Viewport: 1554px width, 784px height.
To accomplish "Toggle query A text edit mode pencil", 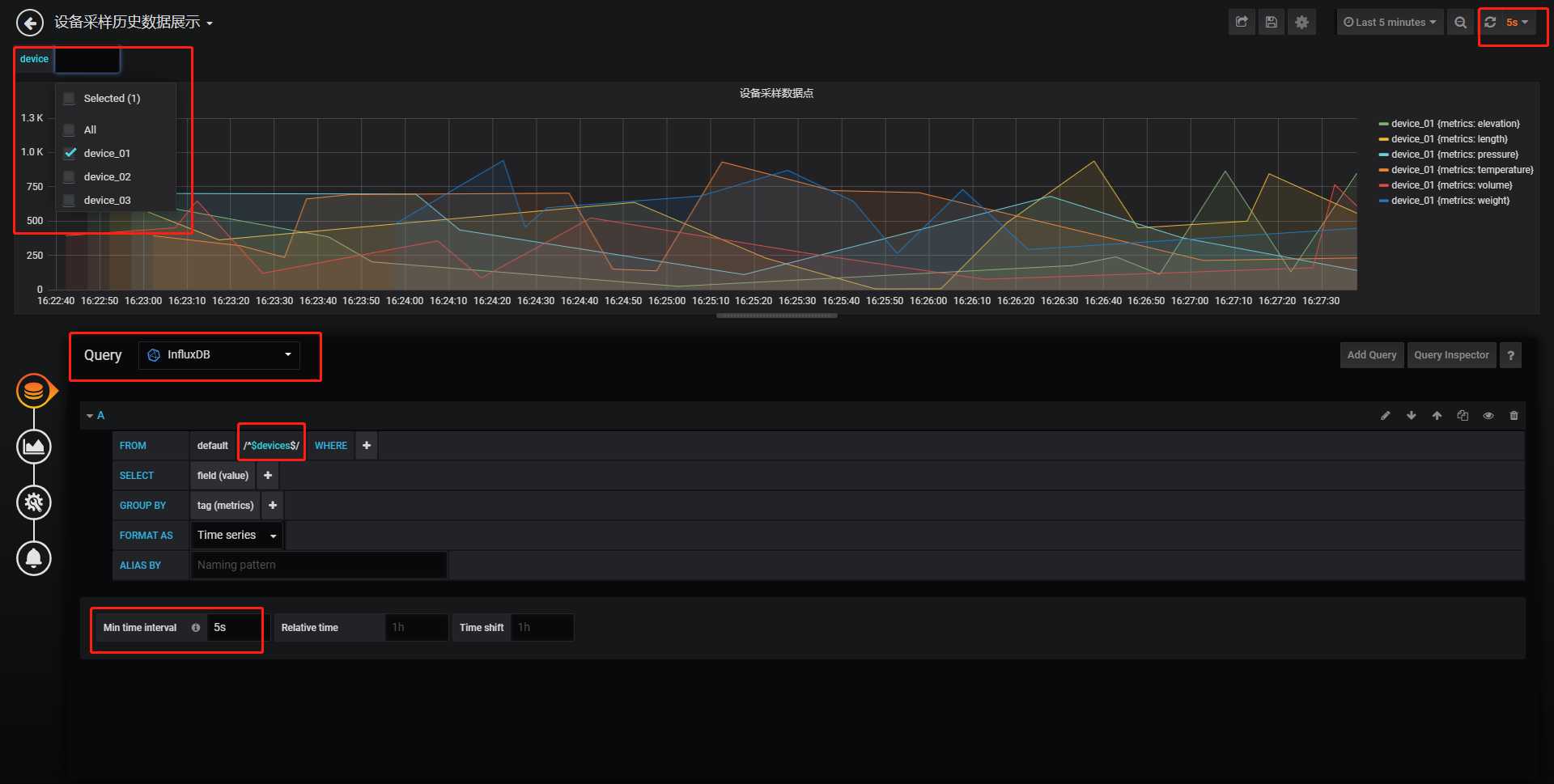I will coord(1385,416).
